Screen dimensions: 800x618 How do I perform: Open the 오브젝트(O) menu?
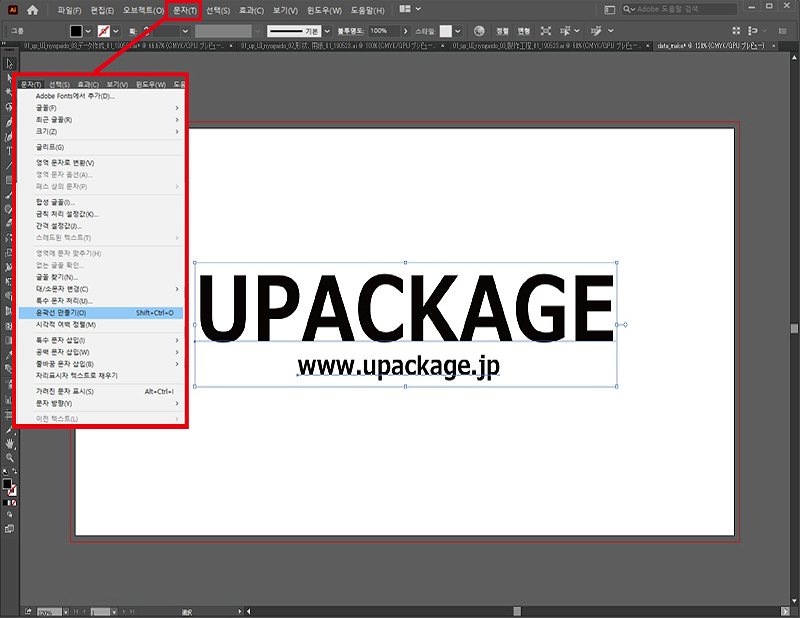point(143,10)
